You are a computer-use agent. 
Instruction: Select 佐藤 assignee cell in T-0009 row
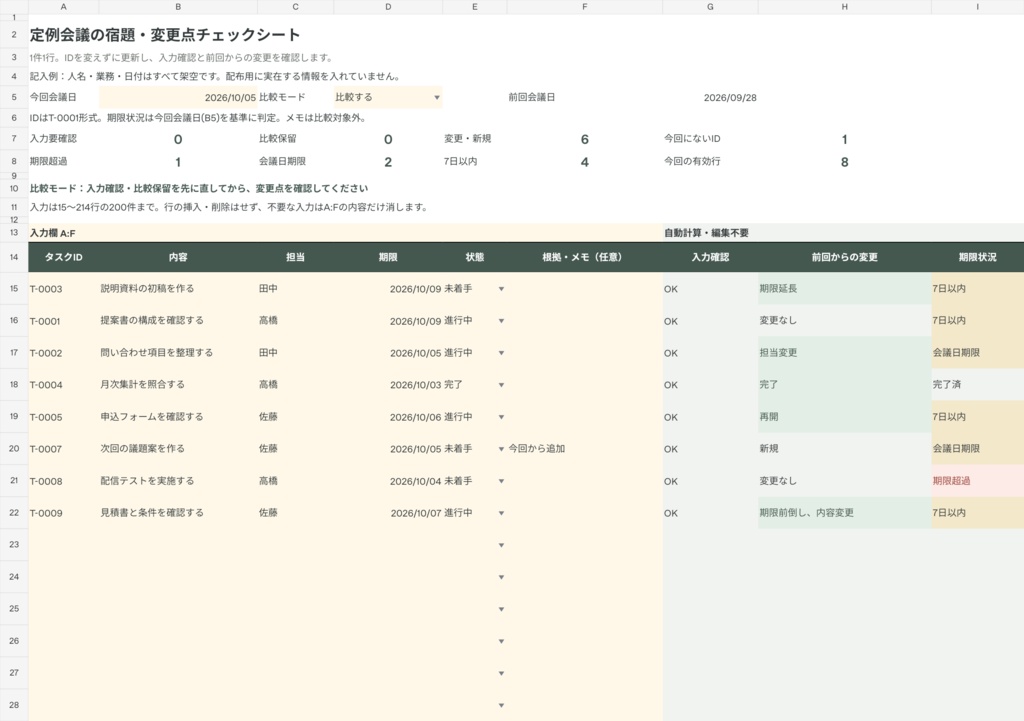pyautogui.click(x=295, y=513)
